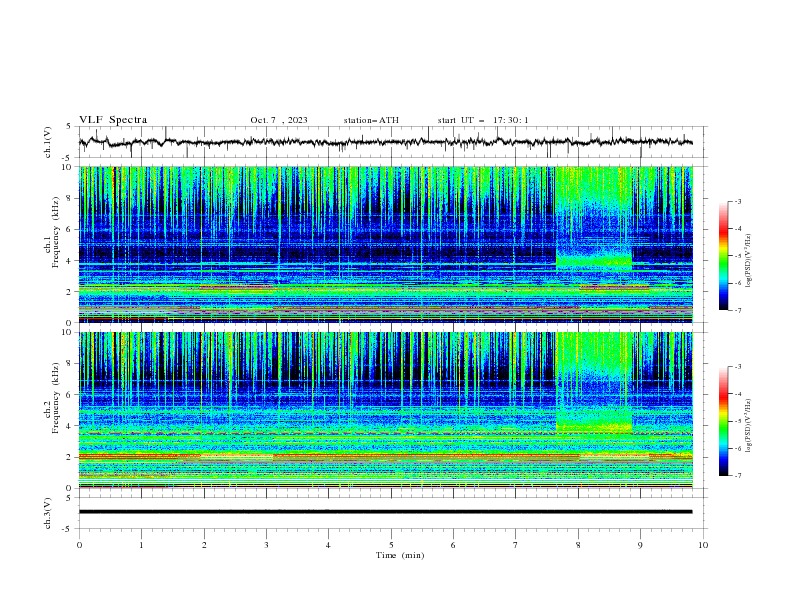Screen dimensions: 792x612
Task: Click time axis tick label '5'
Action: click(391, 545)
